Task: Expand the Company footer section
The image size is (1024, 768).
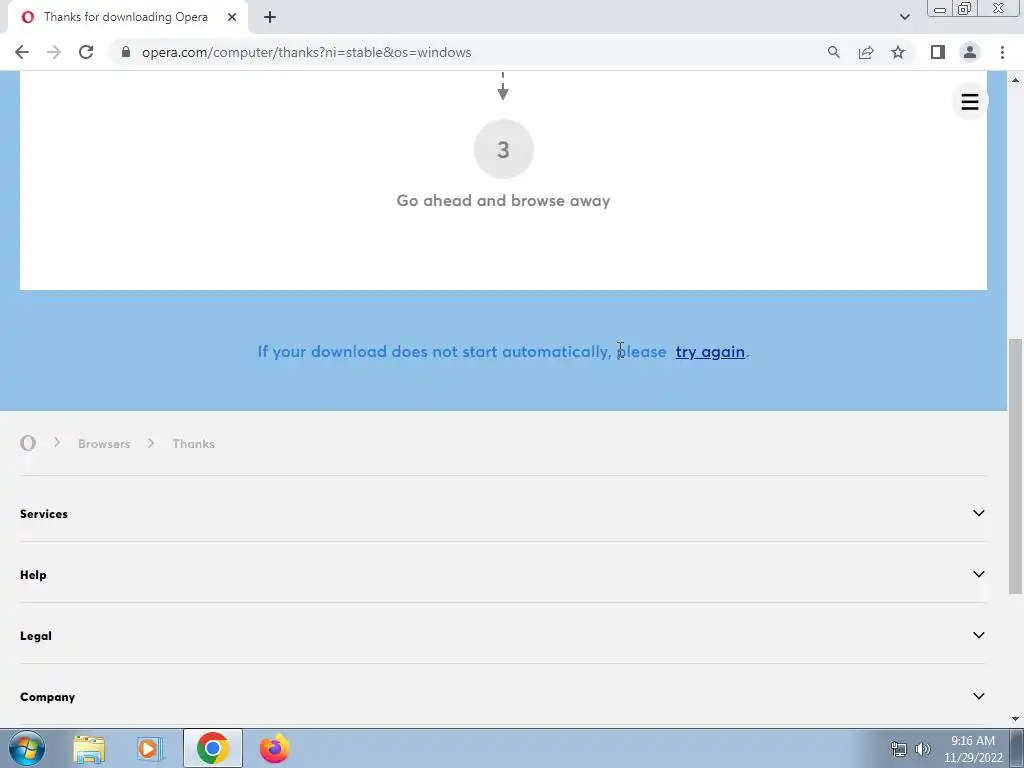Action: pos(978,696)
